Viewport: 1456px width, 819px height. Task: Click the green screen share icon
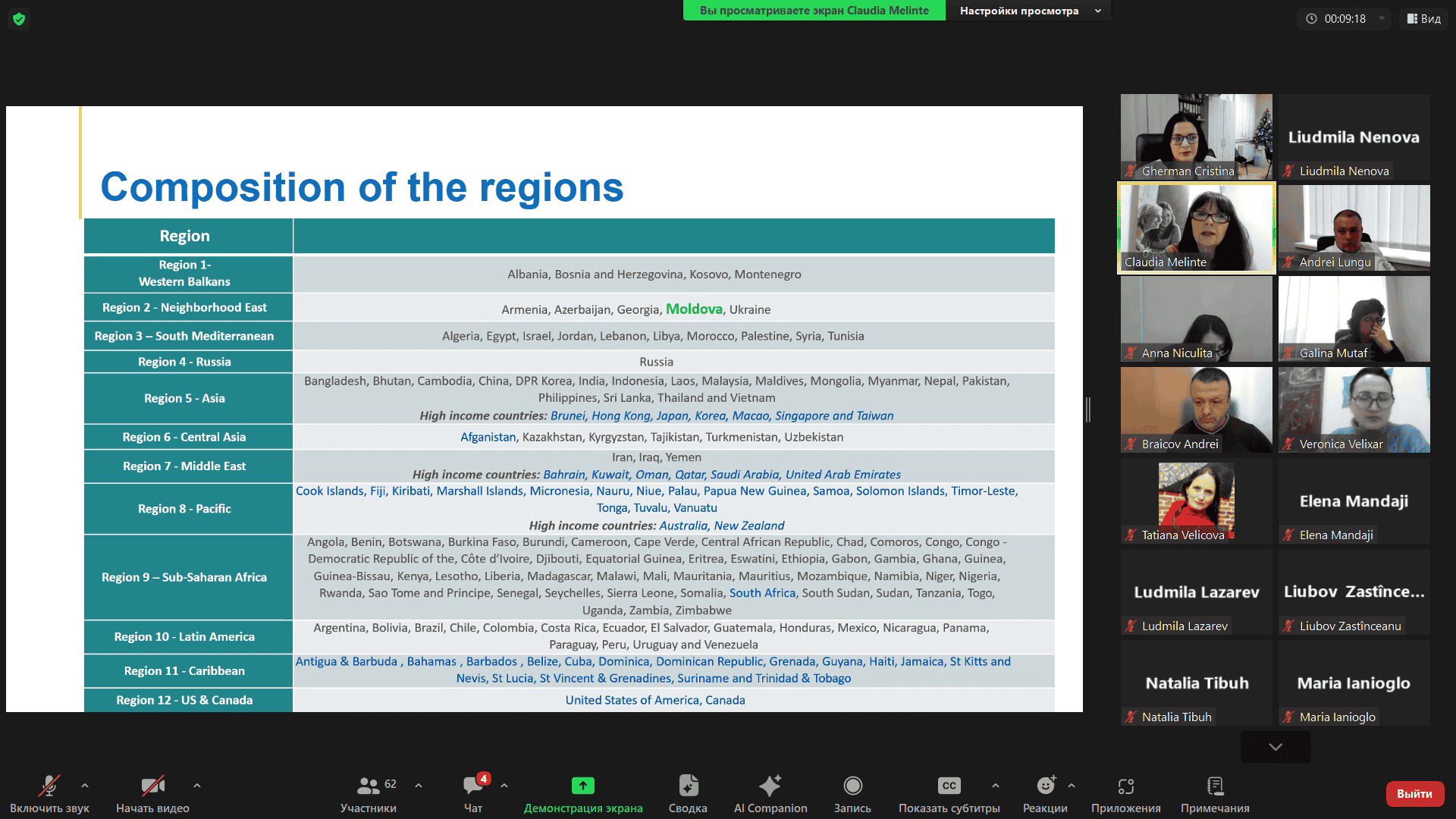582,786
